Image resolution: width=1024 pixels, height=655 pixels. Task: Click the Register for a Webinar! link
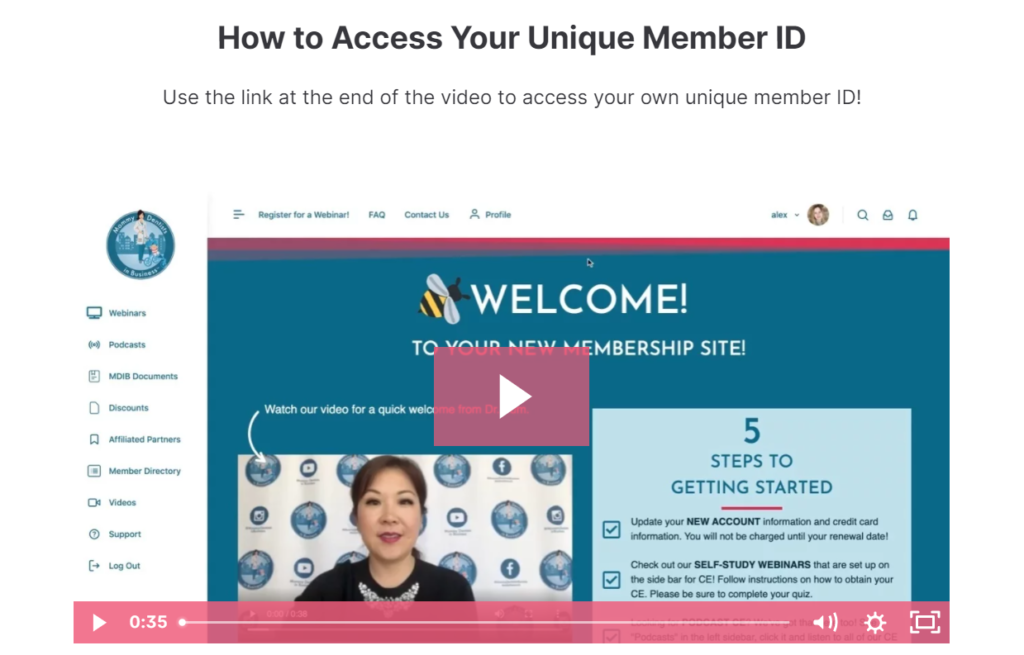pyautogui.click(x=304, y=215)
